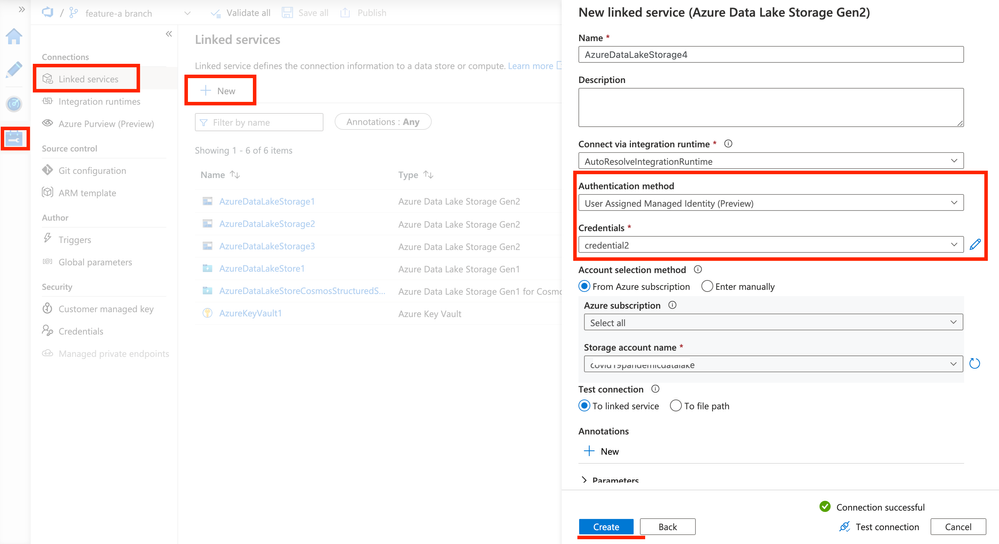Click the plus icon for new annotation
Screen dimensions: 999x544
point(589,451)
